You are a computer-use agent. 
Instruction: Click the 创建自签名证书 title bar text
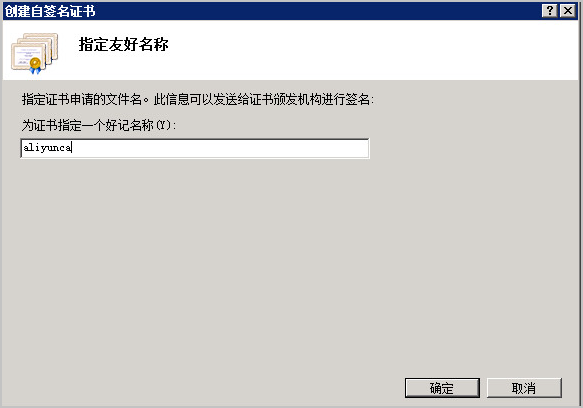click(x=50, y=11)
